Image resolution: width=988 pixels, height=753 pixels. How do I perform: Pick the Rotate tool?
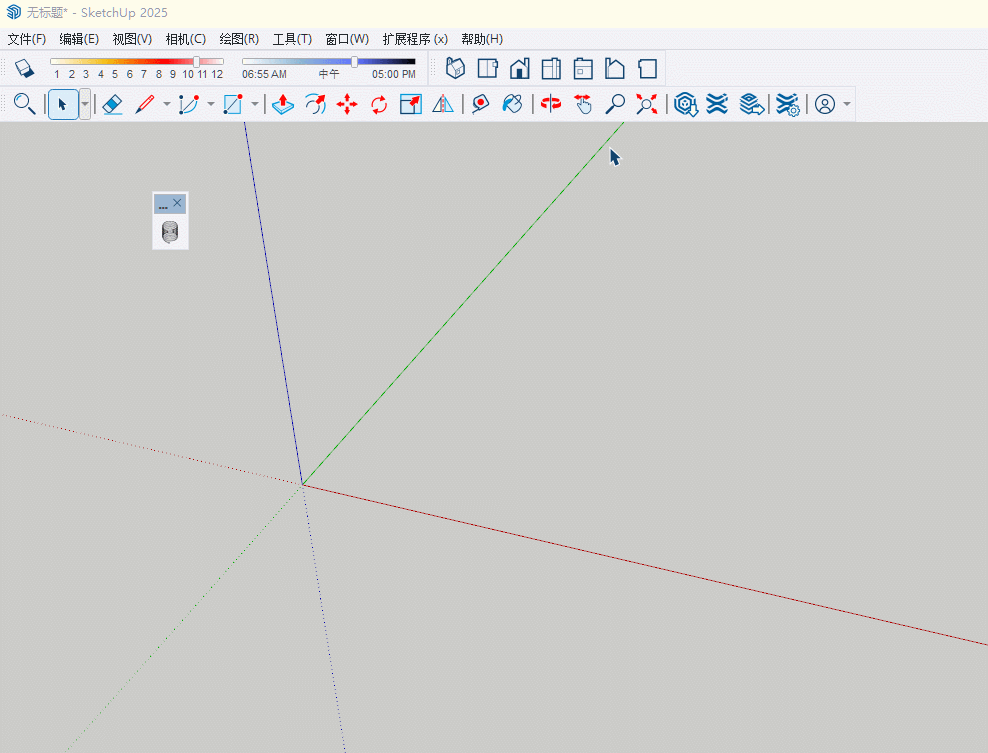pos(379,104)
